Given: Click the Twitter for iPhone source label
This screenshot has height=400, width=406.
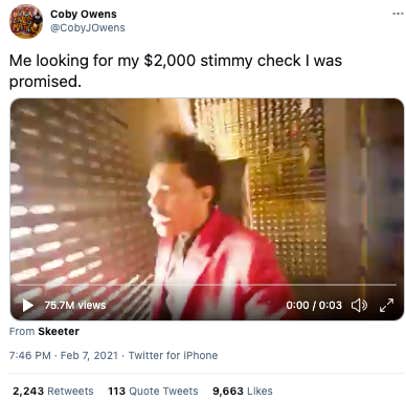Looking at the screenshot, I should tap(173, 355).
